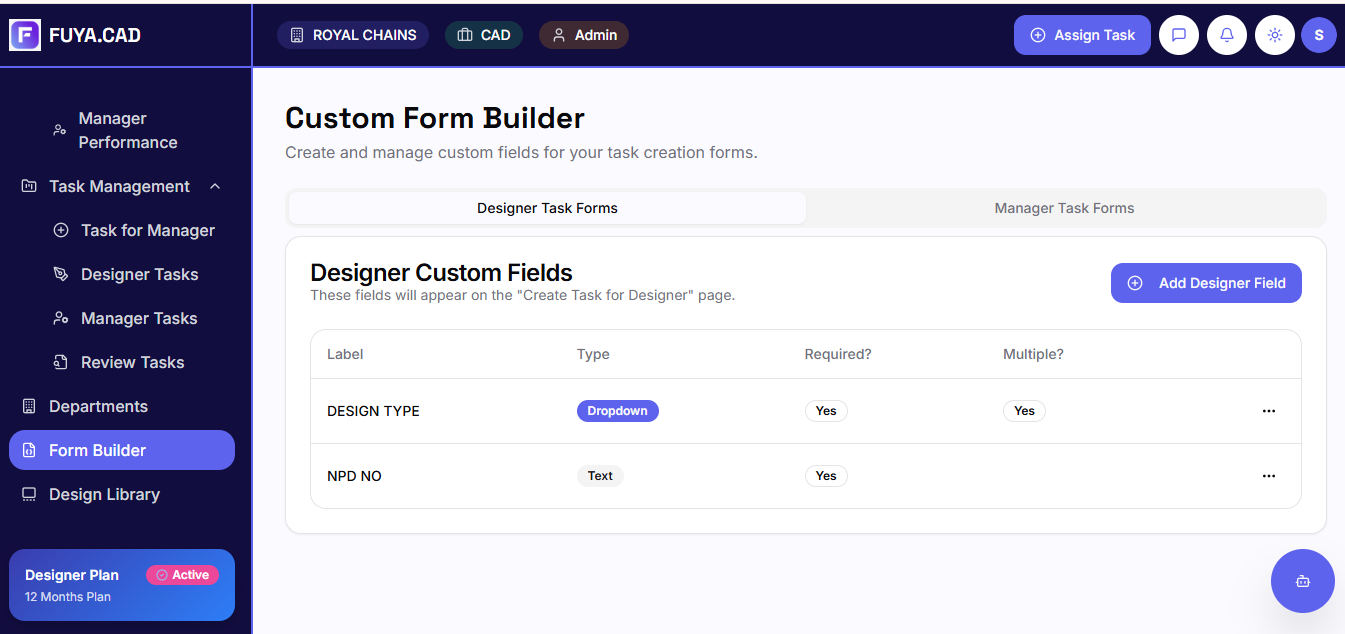The width and height of the screenshot is (1345, 634).
Task: Toggle the light/dark theme sun icon
Action: coord(1274,35)
